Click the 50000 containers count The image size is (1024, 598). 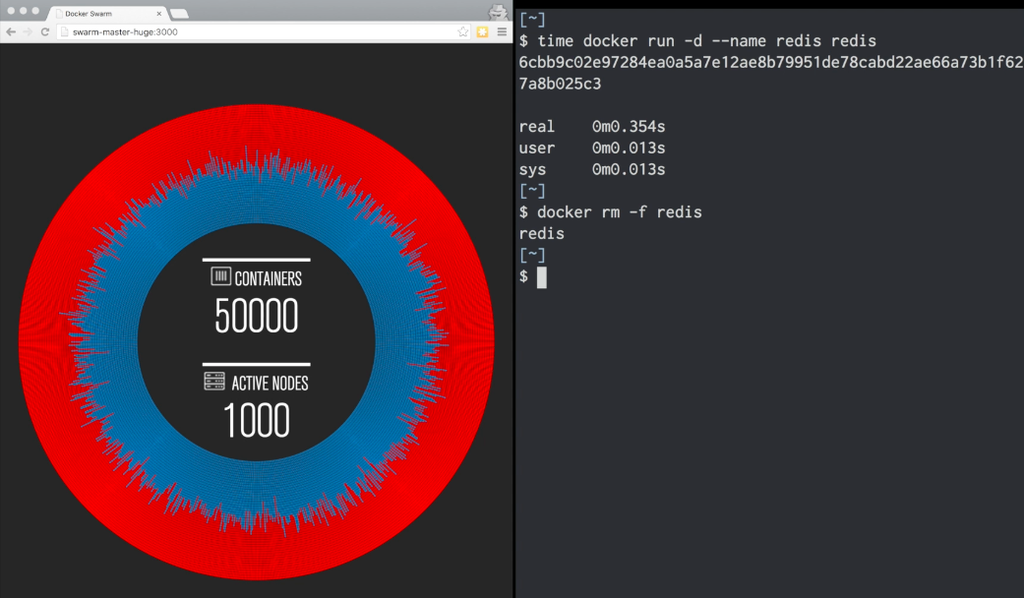(256, 315)
